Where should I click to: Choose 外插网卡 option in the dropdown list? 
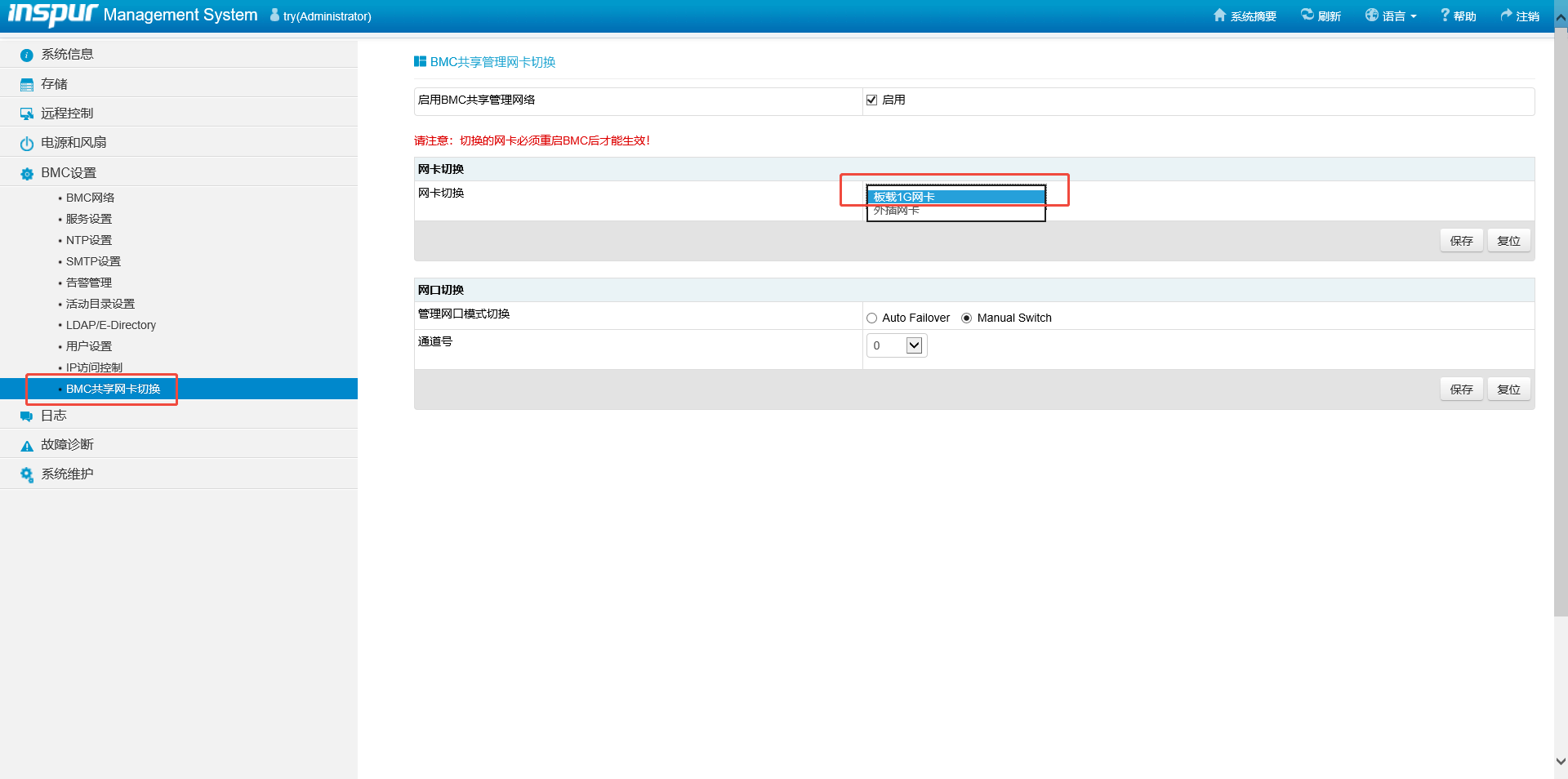897,211
